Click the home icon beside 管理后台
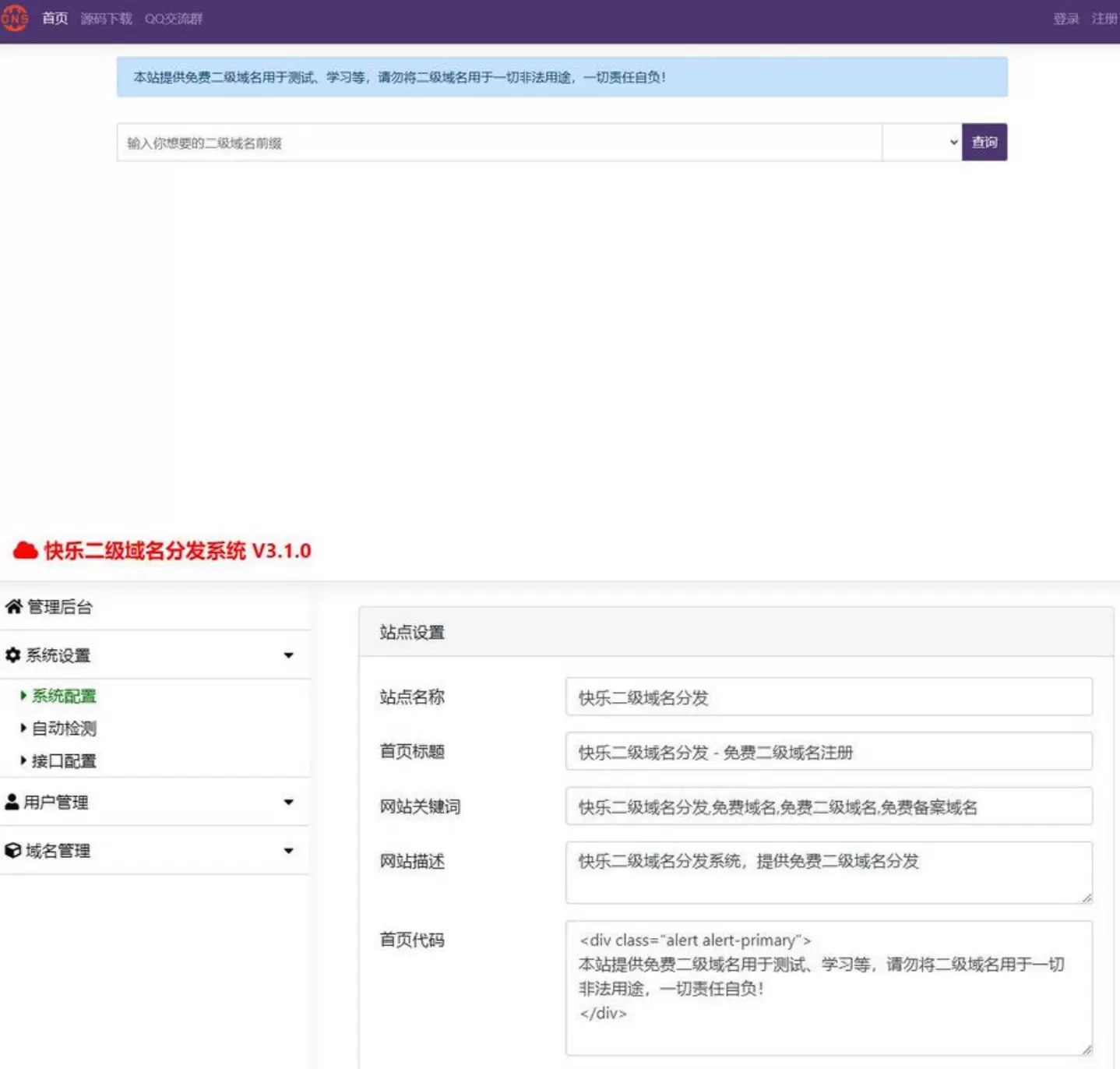Screen dimensions: 1120x1069 point(13,606)
